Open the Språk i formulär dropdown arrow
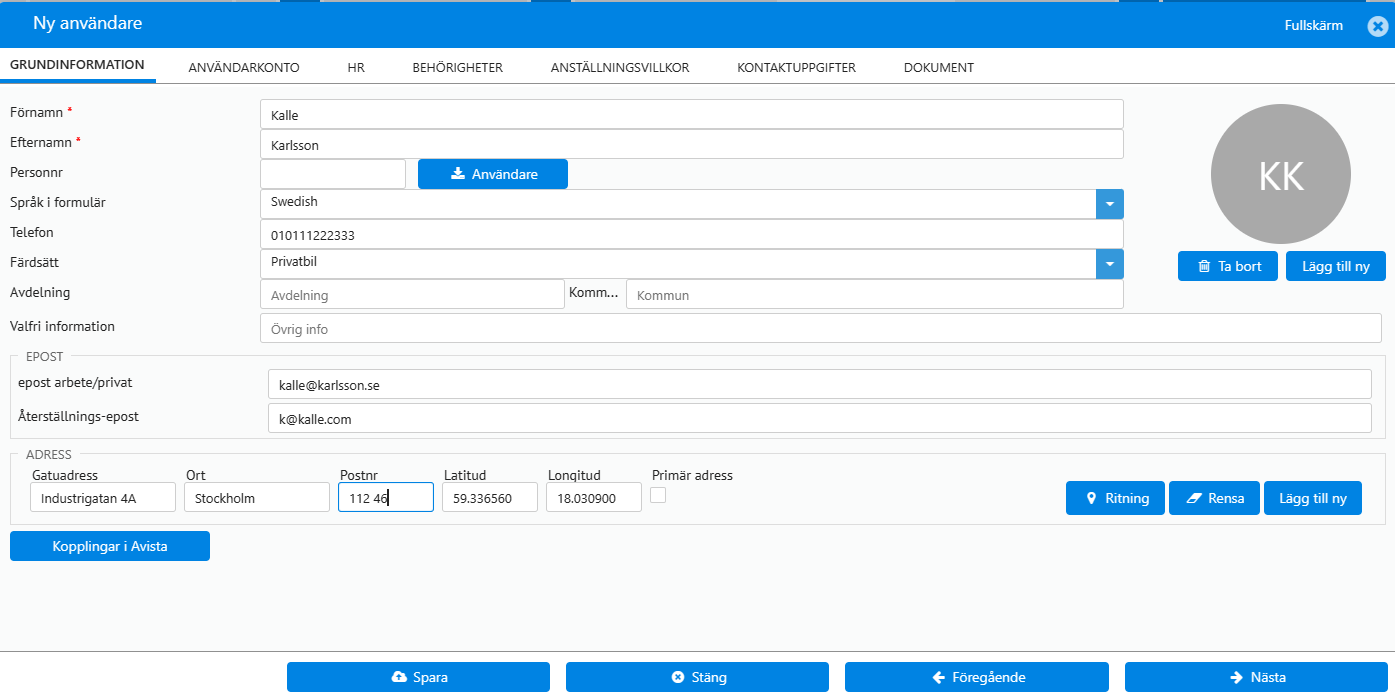The width and height of the screenshot is (1395, 699). tap(1109, 204)
